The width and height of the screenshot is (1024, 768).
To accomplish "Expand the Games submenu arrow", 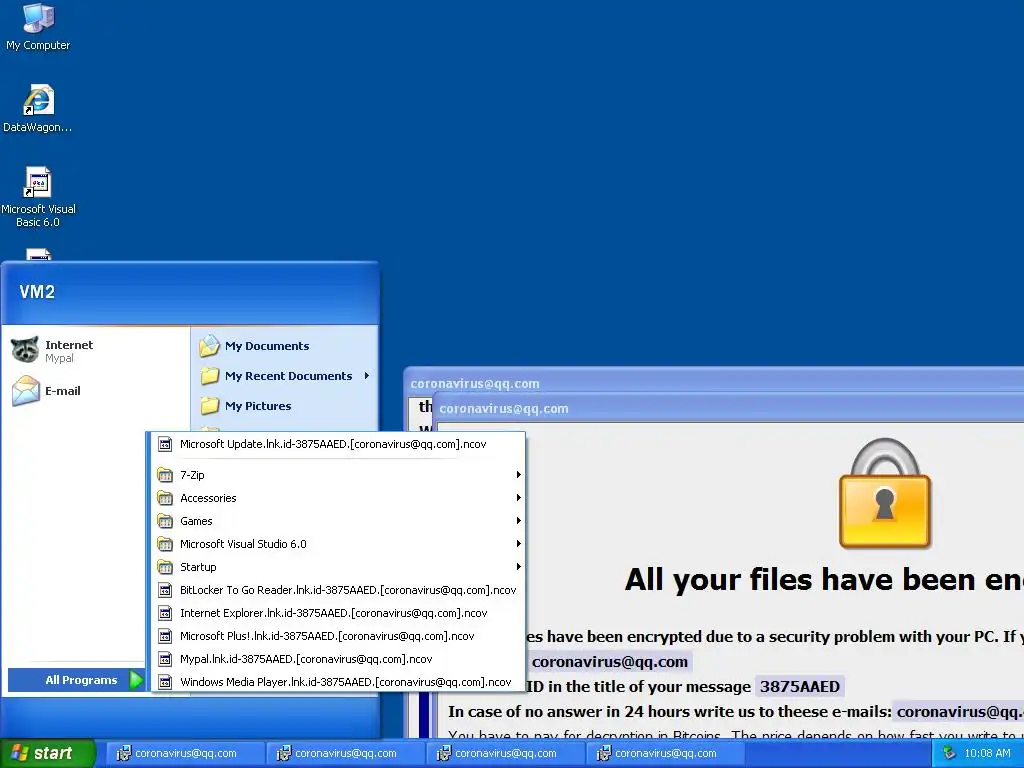I will click(519, 520).
